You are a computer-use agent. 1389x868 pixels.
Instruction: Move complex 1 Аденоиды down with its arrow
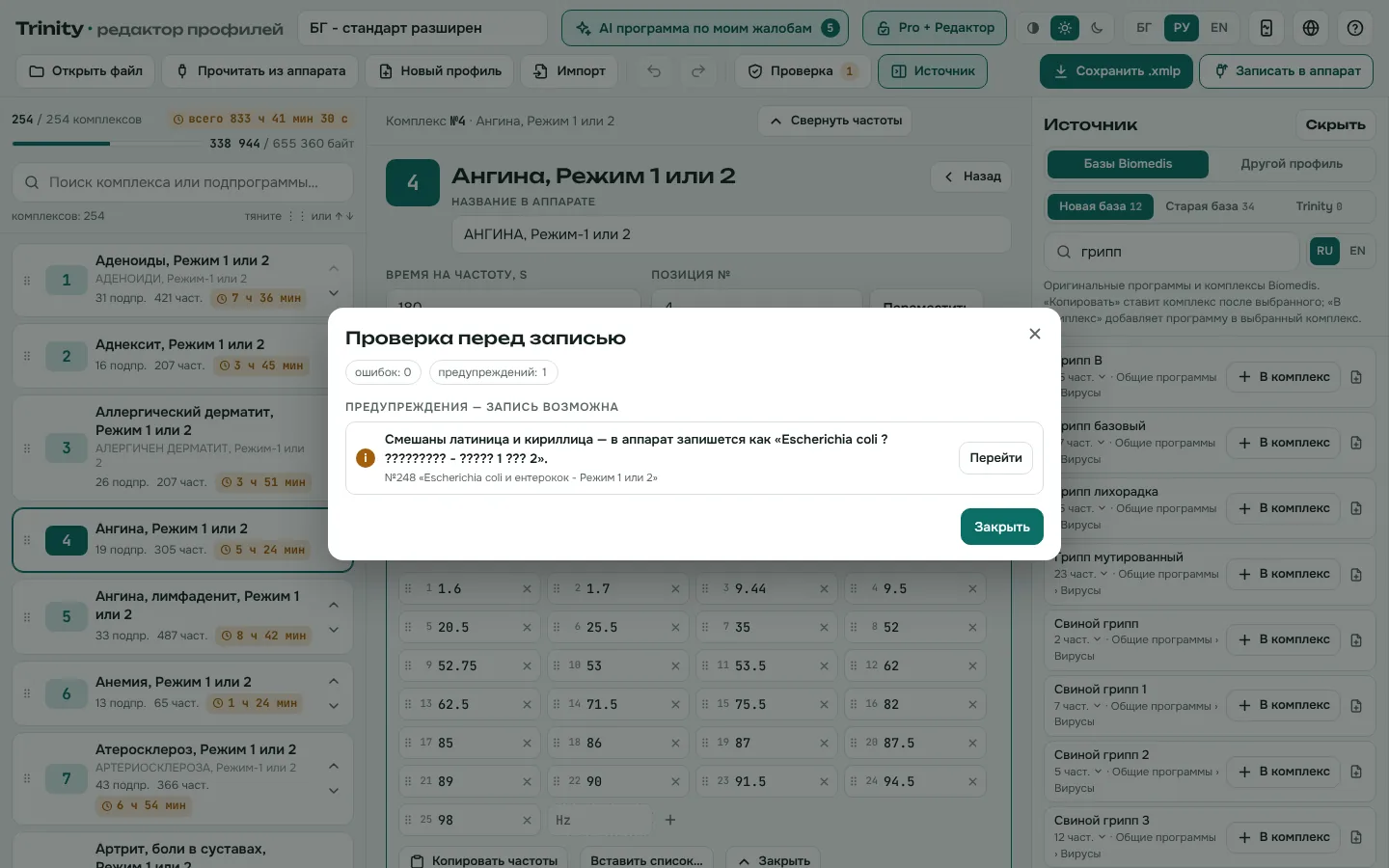click(334, 292)
